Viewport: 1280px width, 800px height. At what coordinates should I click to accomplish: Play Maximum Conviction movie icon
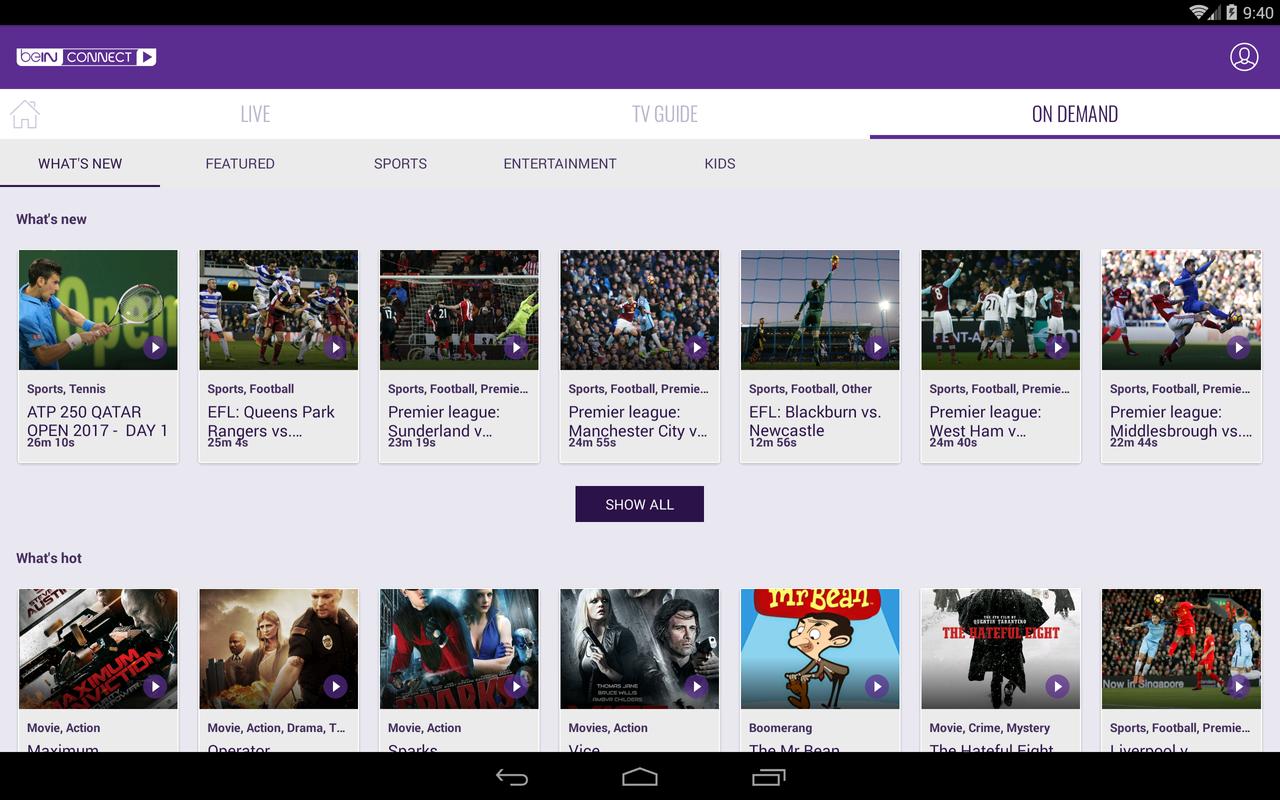click(154, 686)
